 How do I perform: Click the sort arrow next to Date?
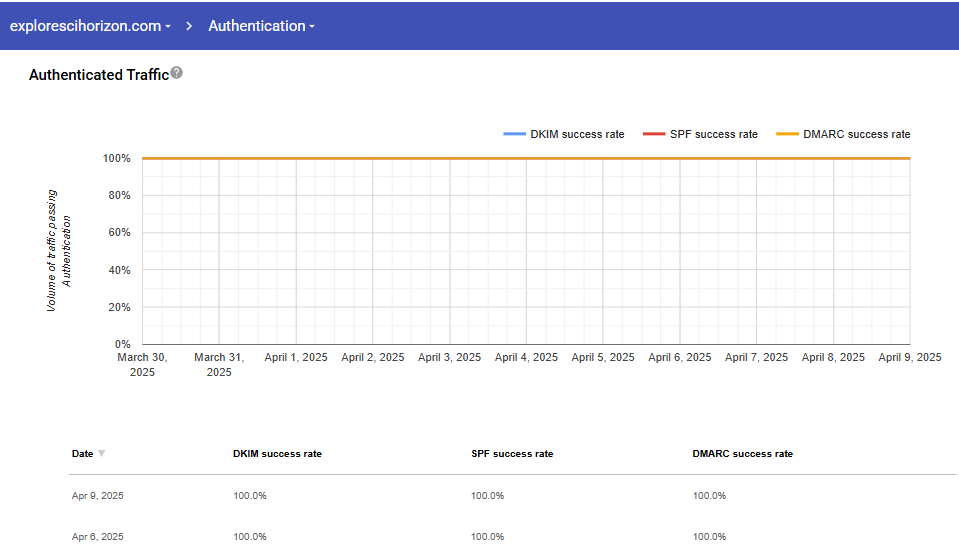(101, 454)
